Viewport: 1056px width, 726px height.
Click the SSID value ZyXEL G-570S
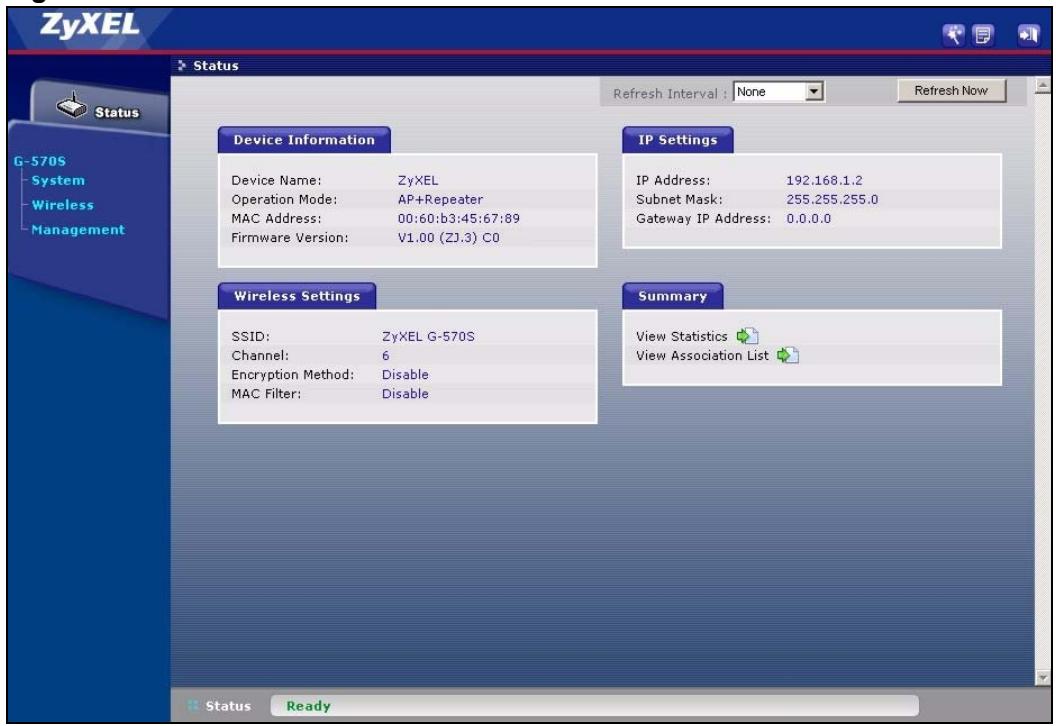tap(428, 336)
